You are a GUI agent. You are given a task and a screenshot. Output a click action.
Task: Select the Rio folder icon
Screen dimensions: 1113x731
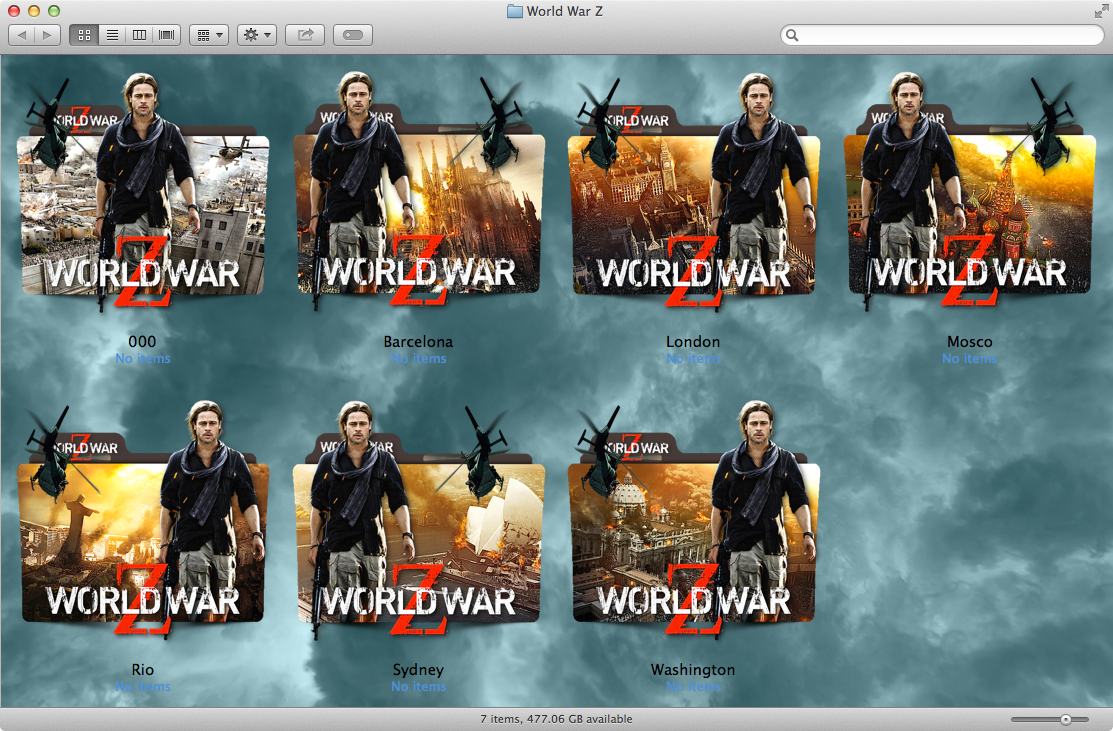coord(143,520)
